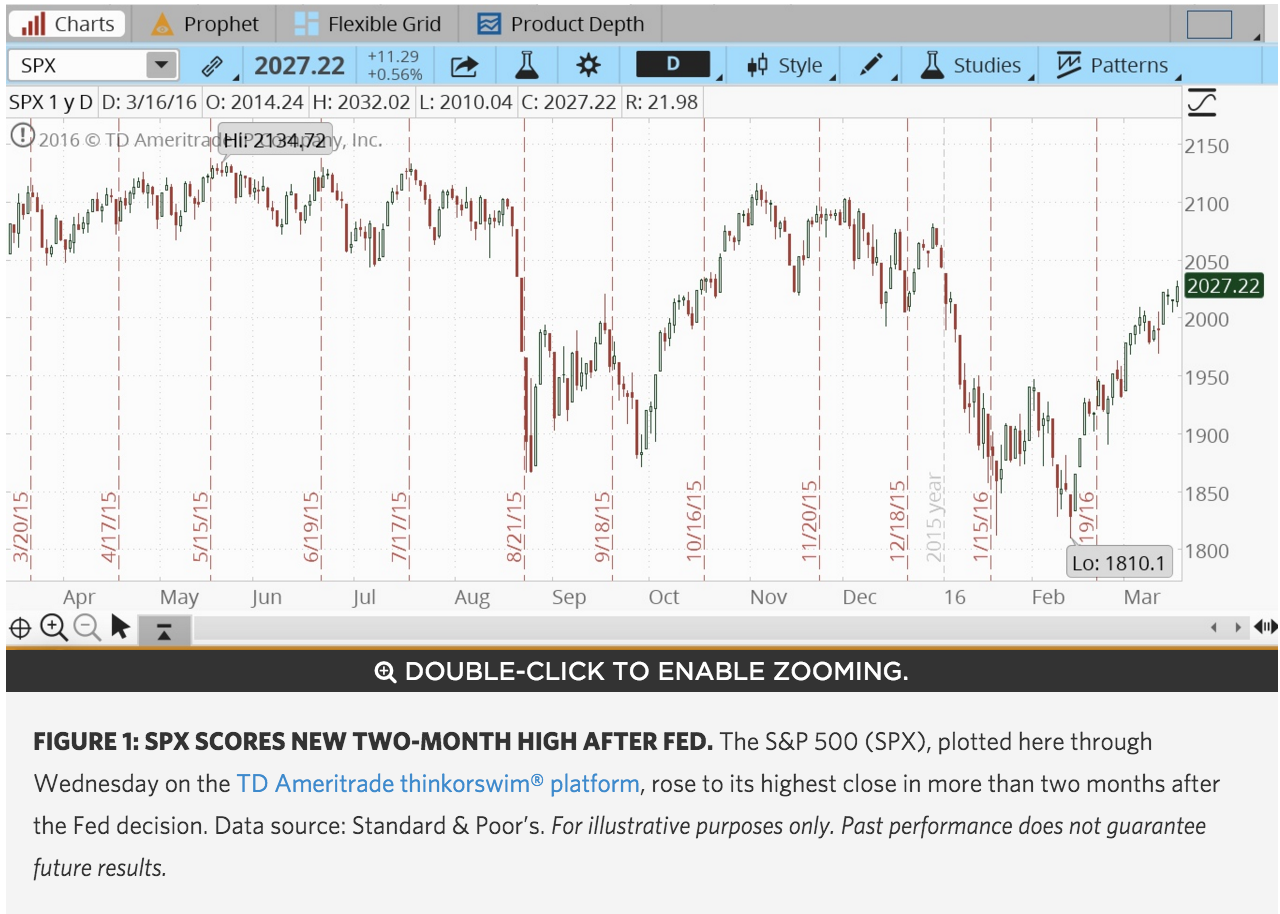
Task: Open the Studies menu
Action: [x=971, y=66]
